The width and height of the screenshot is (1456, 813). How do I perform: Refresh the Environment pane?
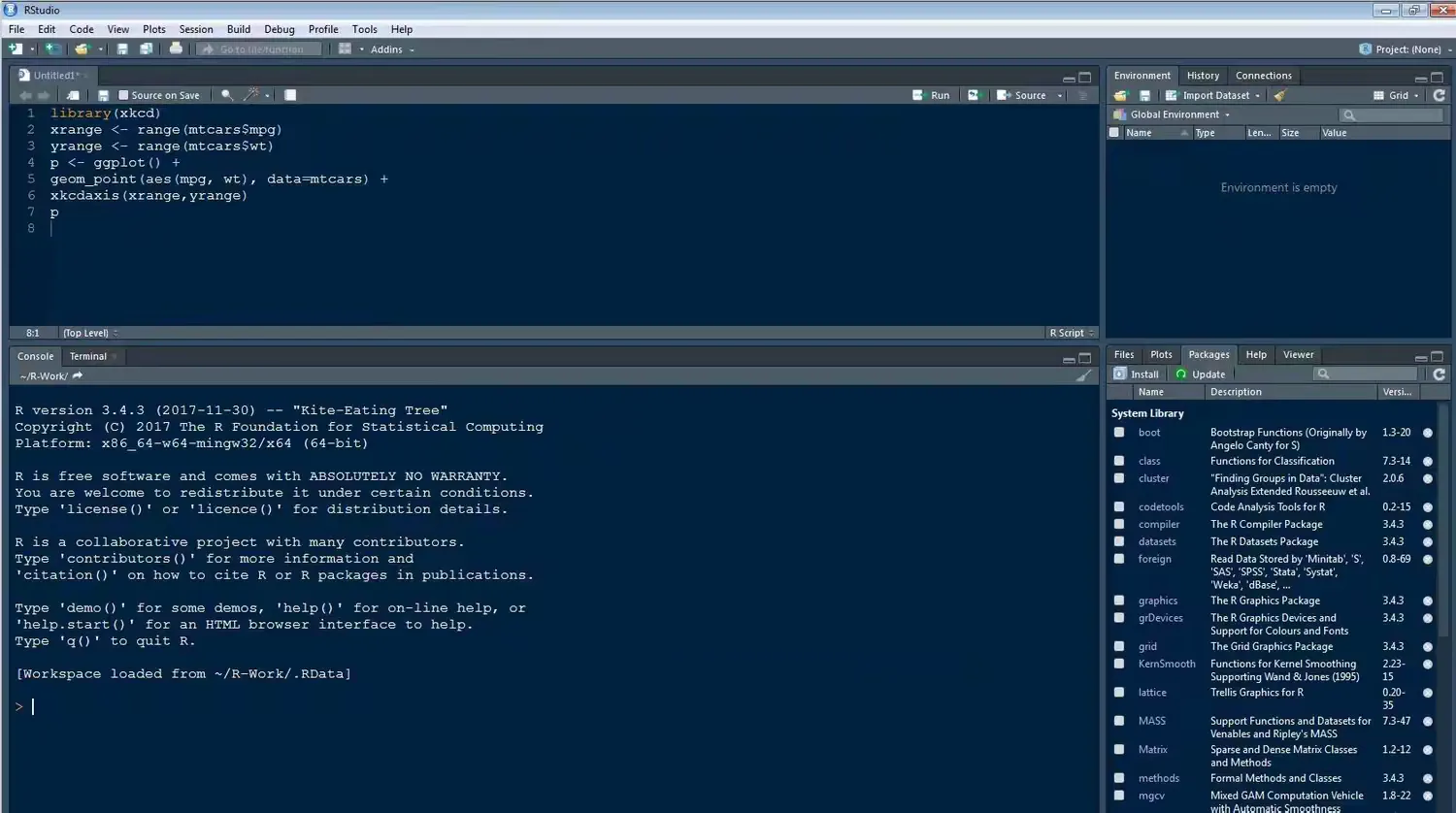(1439, 95)
